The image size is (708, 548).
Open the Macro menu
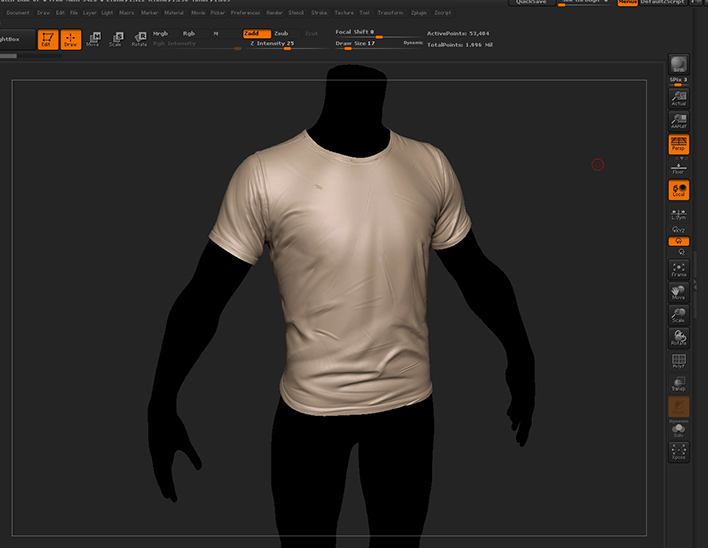pyautogui.click(x=126, y=13)
